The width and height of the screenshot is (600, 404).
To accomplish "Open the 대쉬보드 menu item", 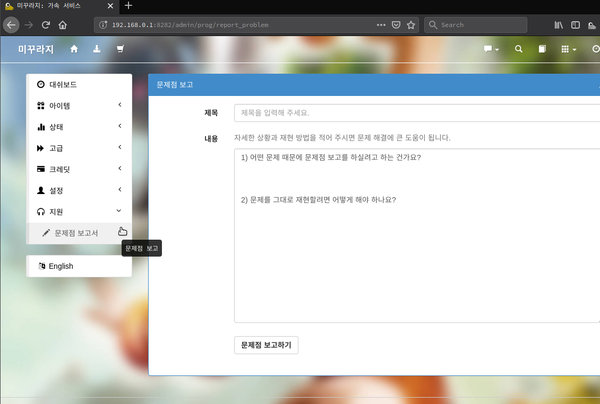I will pyautogui.click(x=79, y=85).
